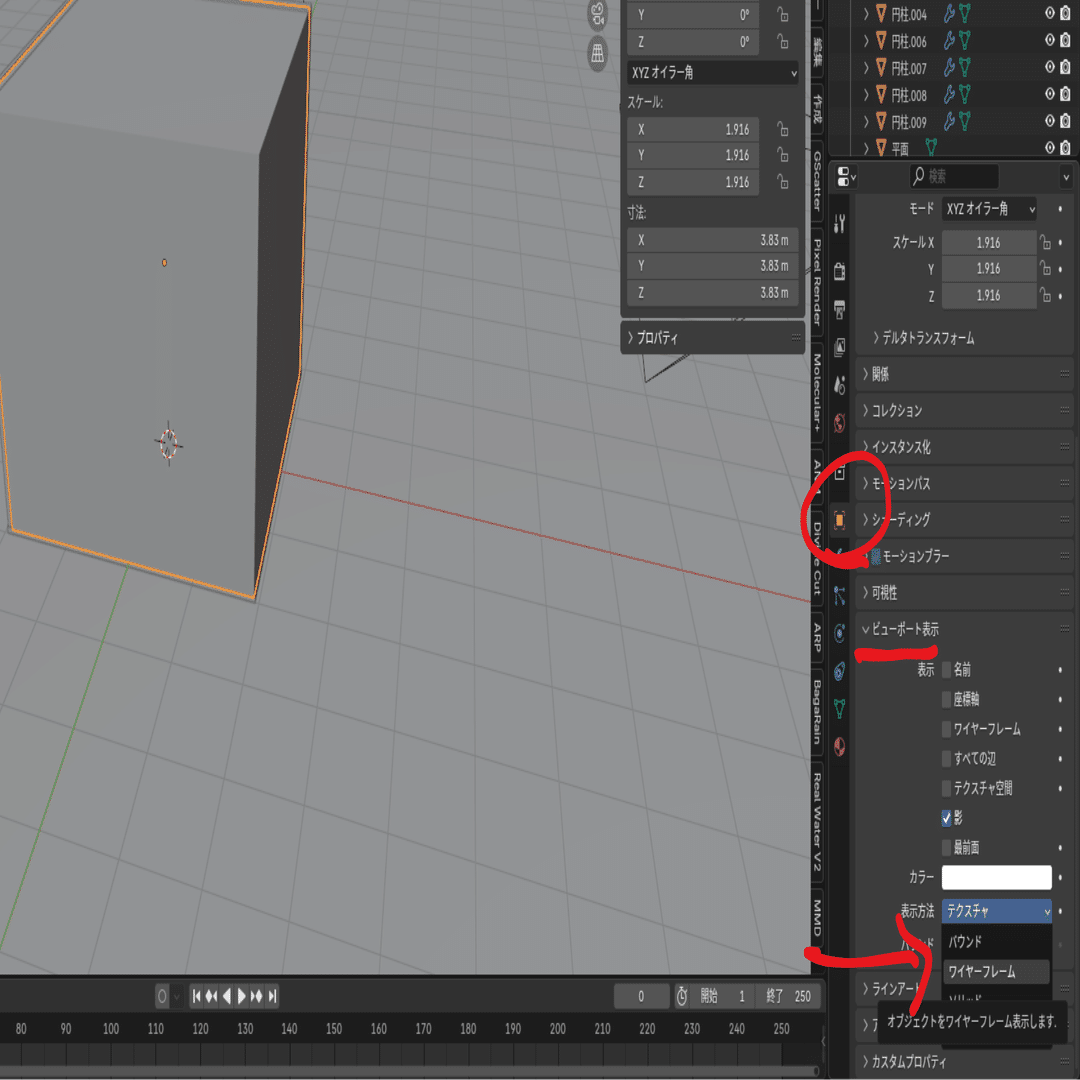
Task: Open the Object properties tab (orange square)
Action: (839, 520)
